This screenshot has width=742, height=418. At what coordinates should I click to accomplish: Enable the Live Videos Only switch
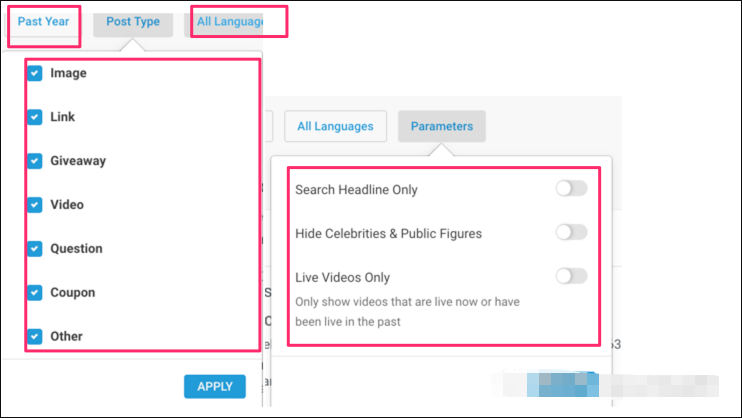(571, 276)
